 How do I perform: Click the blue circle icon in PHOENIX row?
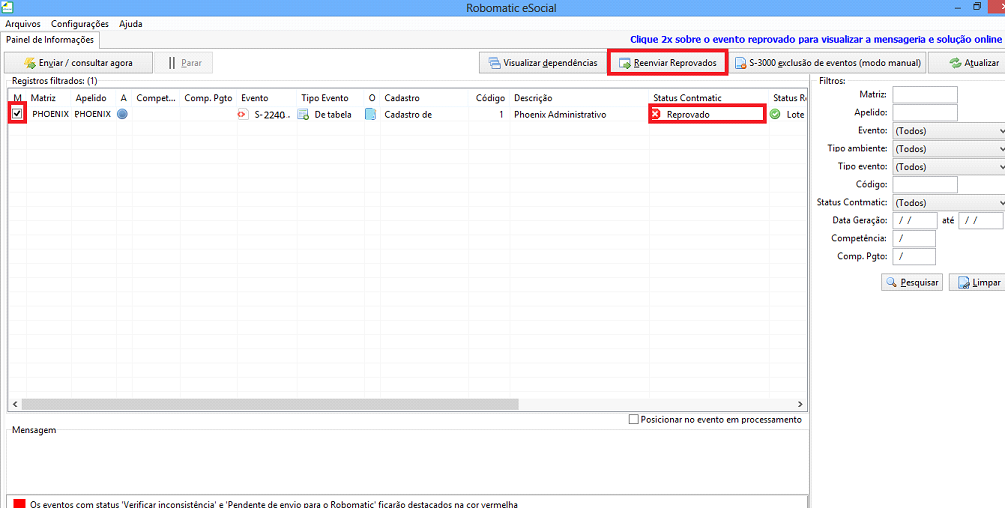(x=122, y=115)
